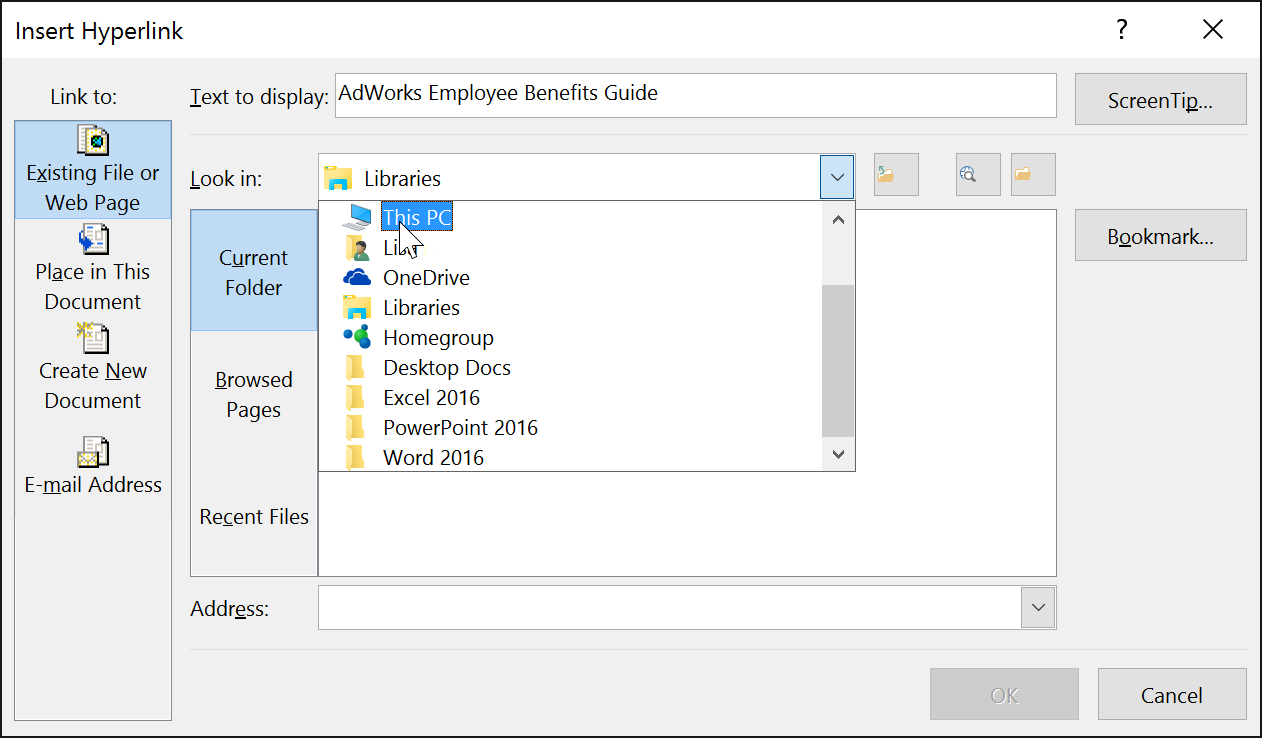Select This PC from the list
1262x738 pixels.
pos(416,217)
